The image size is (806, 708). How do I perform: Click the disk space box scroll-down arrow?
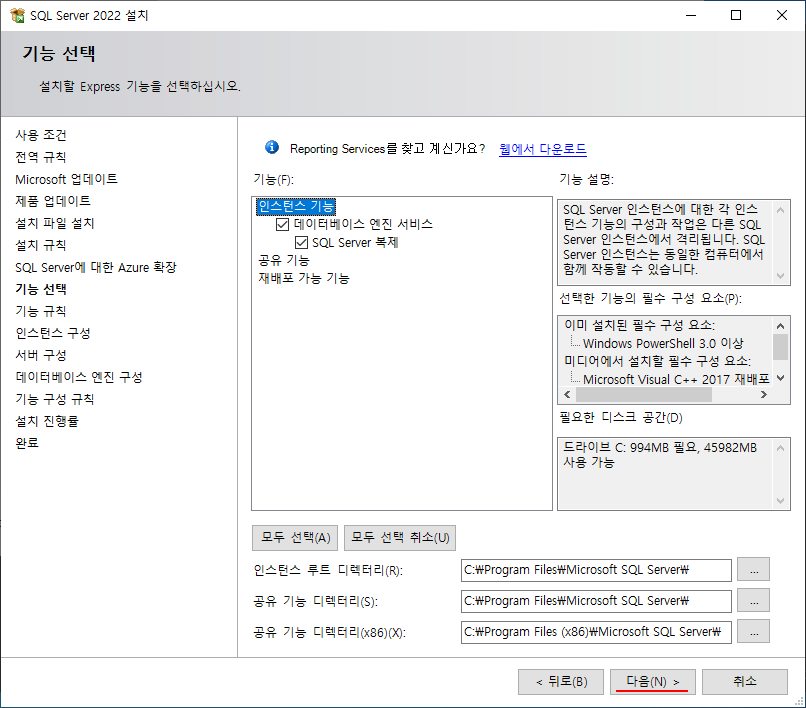(780, 501)
